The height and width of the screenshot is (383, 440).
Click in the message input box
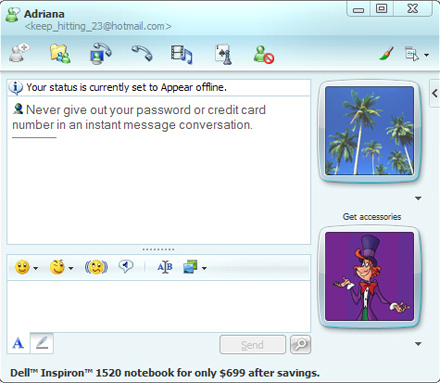pos(159,306)
